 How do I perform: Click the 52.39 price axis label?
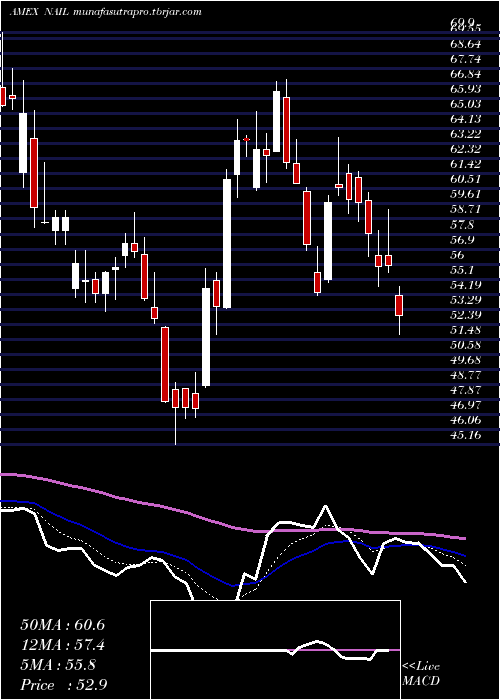pos(466,314)
